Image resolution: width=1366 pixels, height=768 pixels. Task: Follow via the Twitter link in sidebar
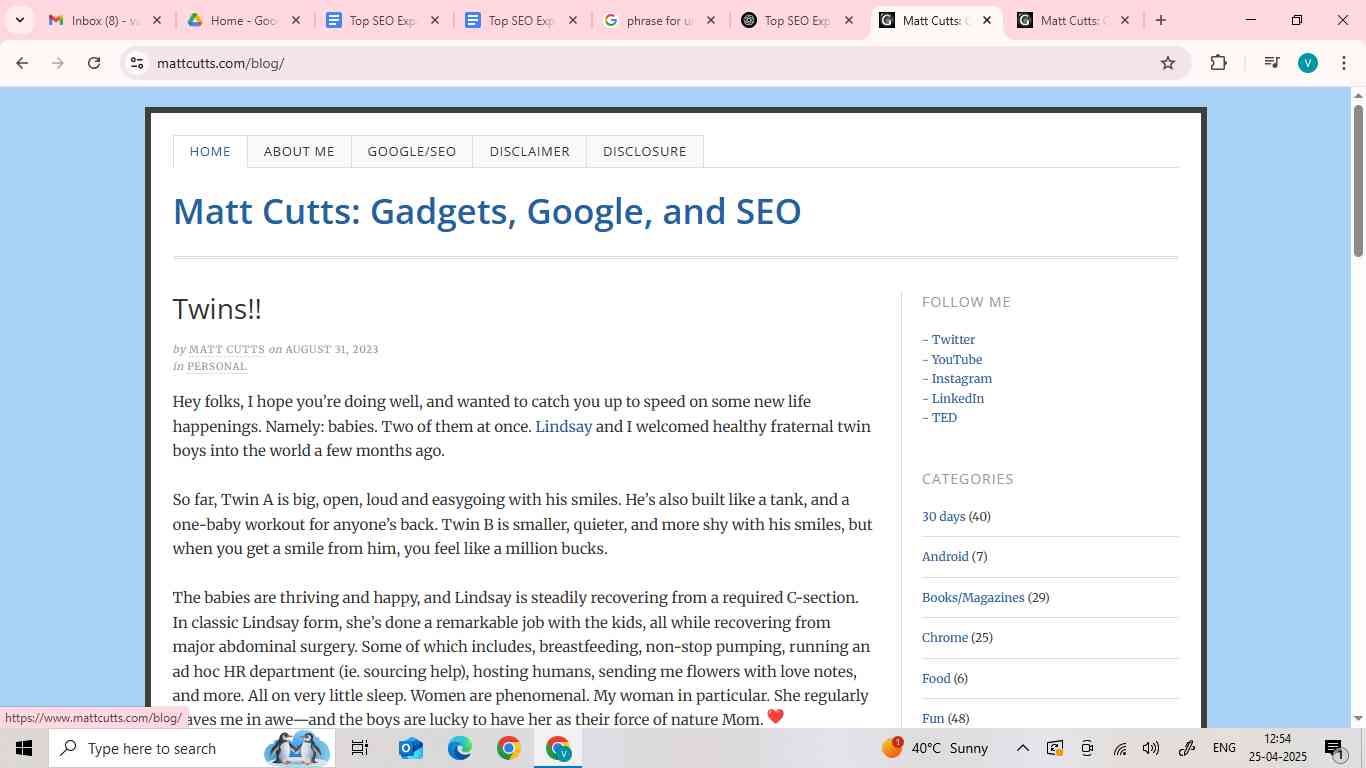pos(952,339)
